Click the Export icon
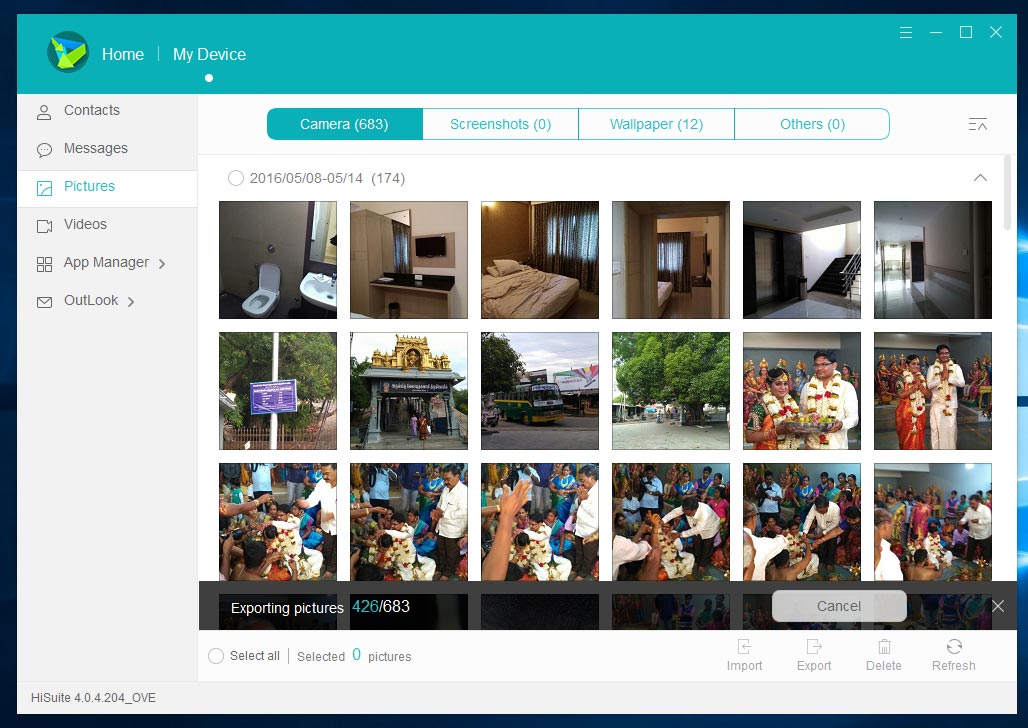The image size is (1028, 728). click(814, 647)
